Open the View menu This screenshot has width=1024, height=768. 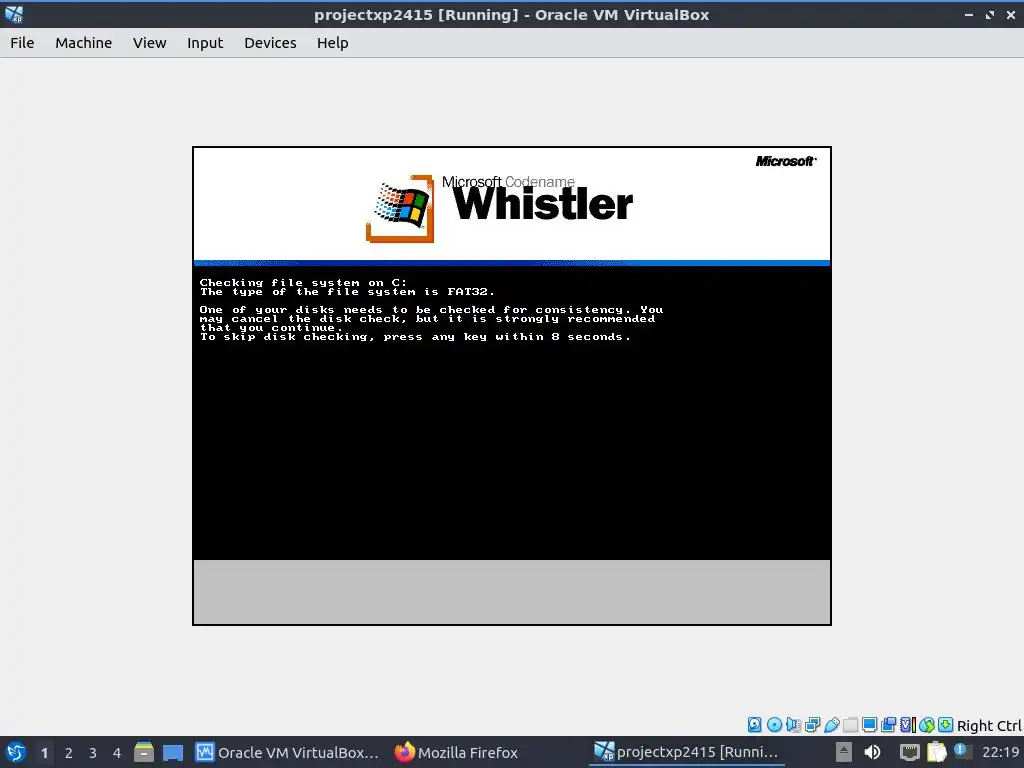[150, 43]
